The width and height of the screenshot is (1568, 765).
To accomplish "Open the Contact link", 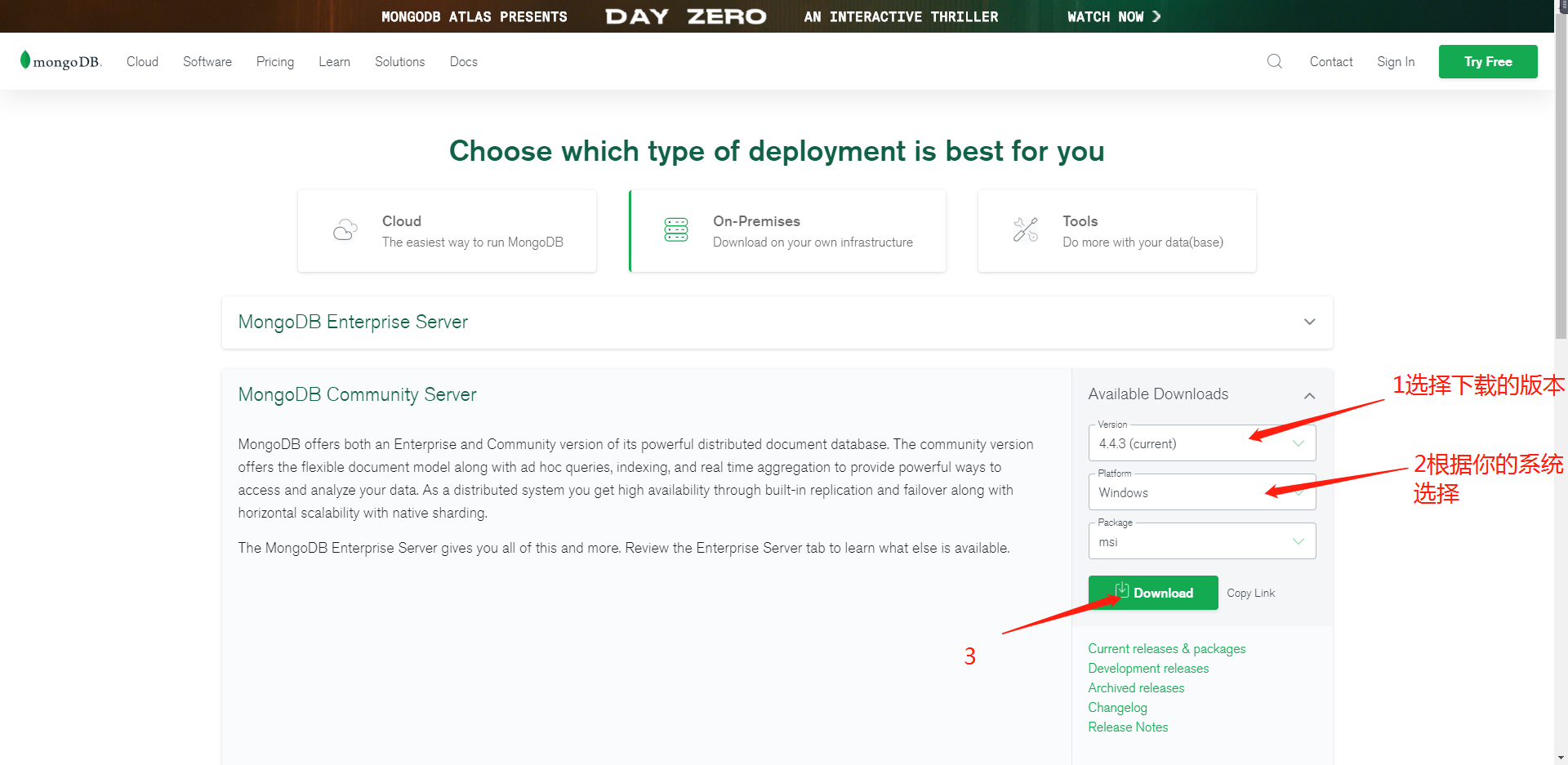I will coord(1331,62).
